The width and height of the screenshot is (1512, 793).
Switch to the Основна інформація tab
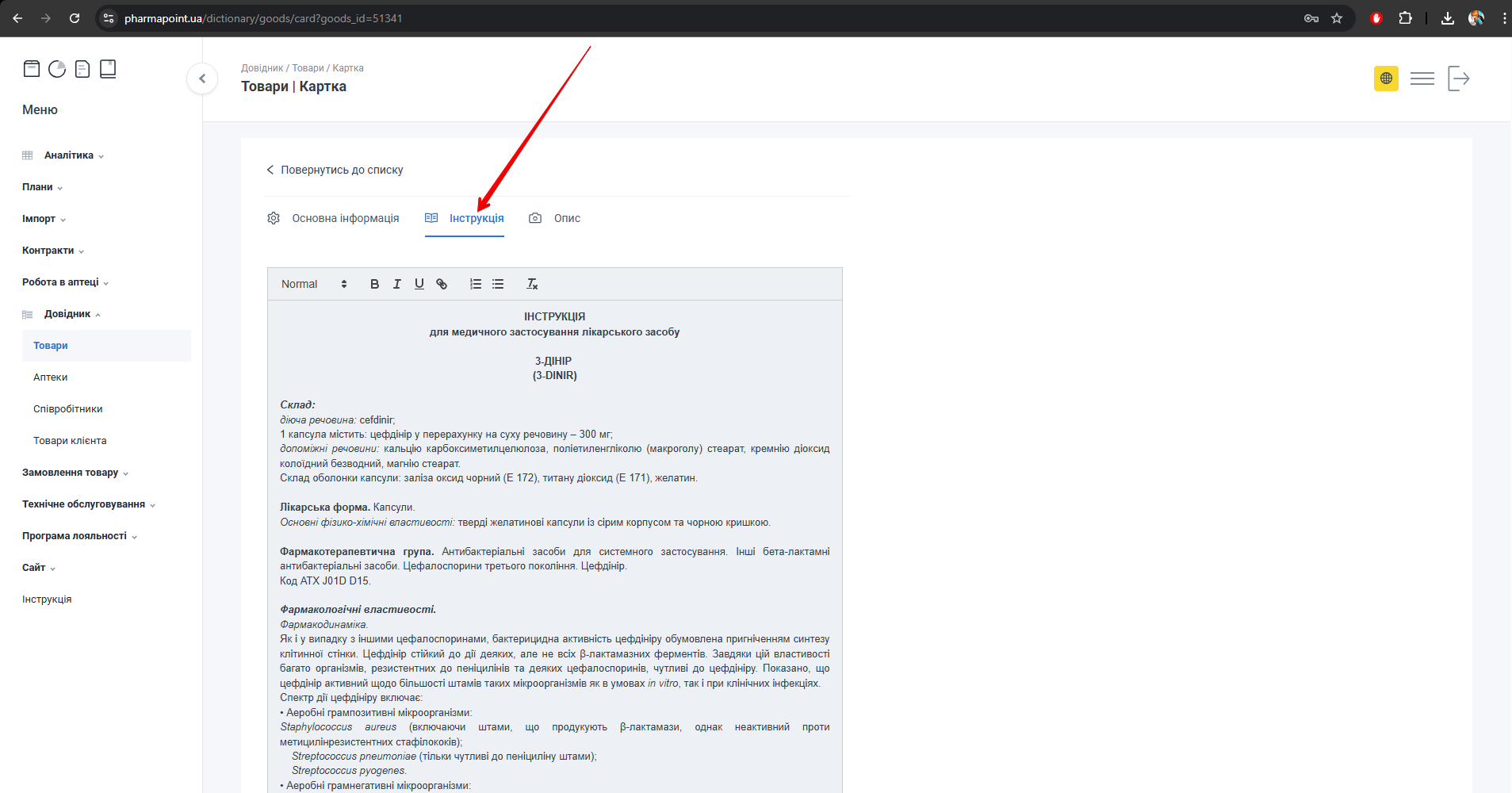tap(345, 218)
